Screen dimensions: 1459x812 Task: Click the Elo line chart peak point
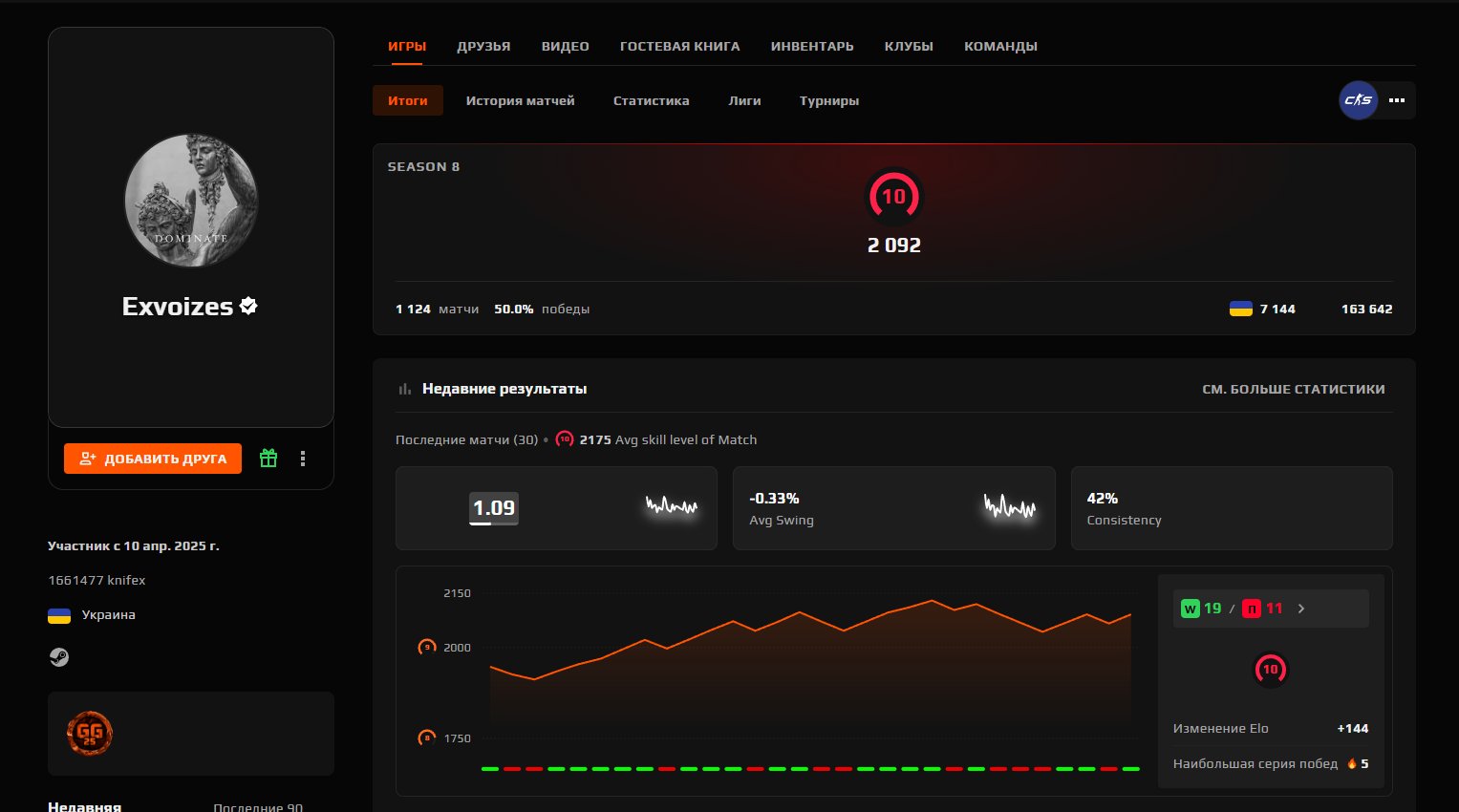(932, 601)
